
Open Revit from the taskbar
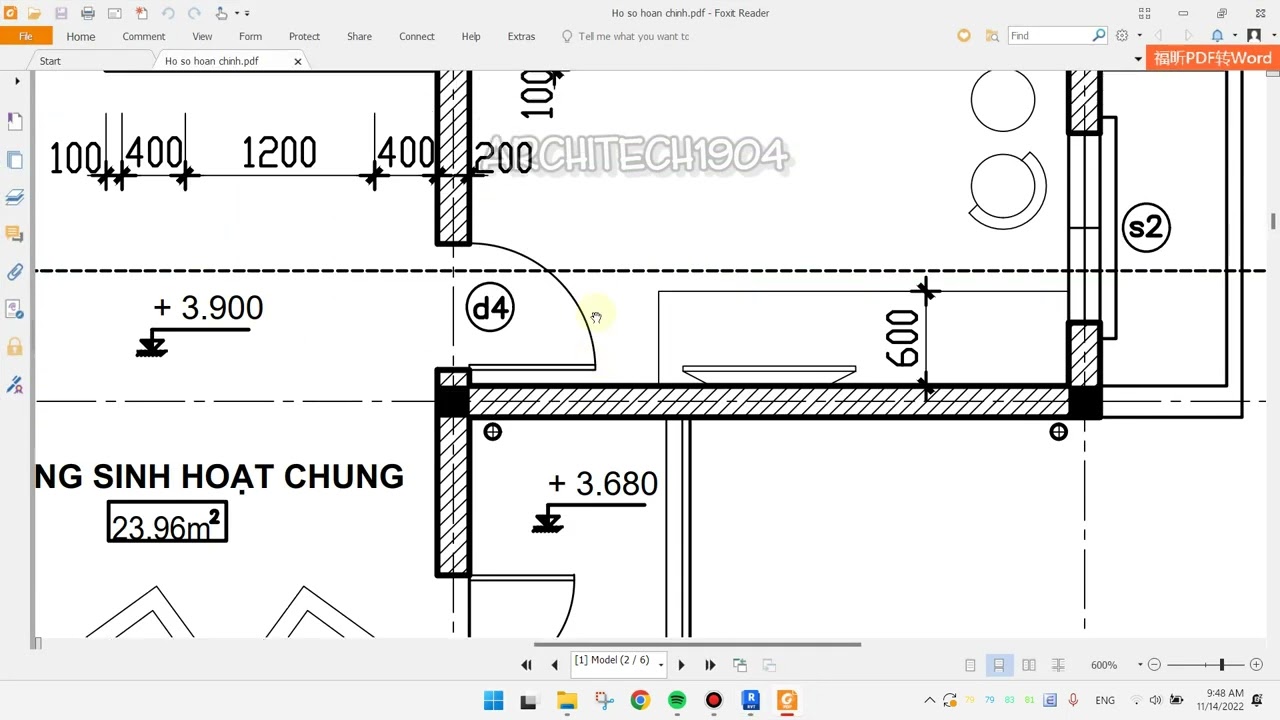pyautogui.click(x=751, y=701)
